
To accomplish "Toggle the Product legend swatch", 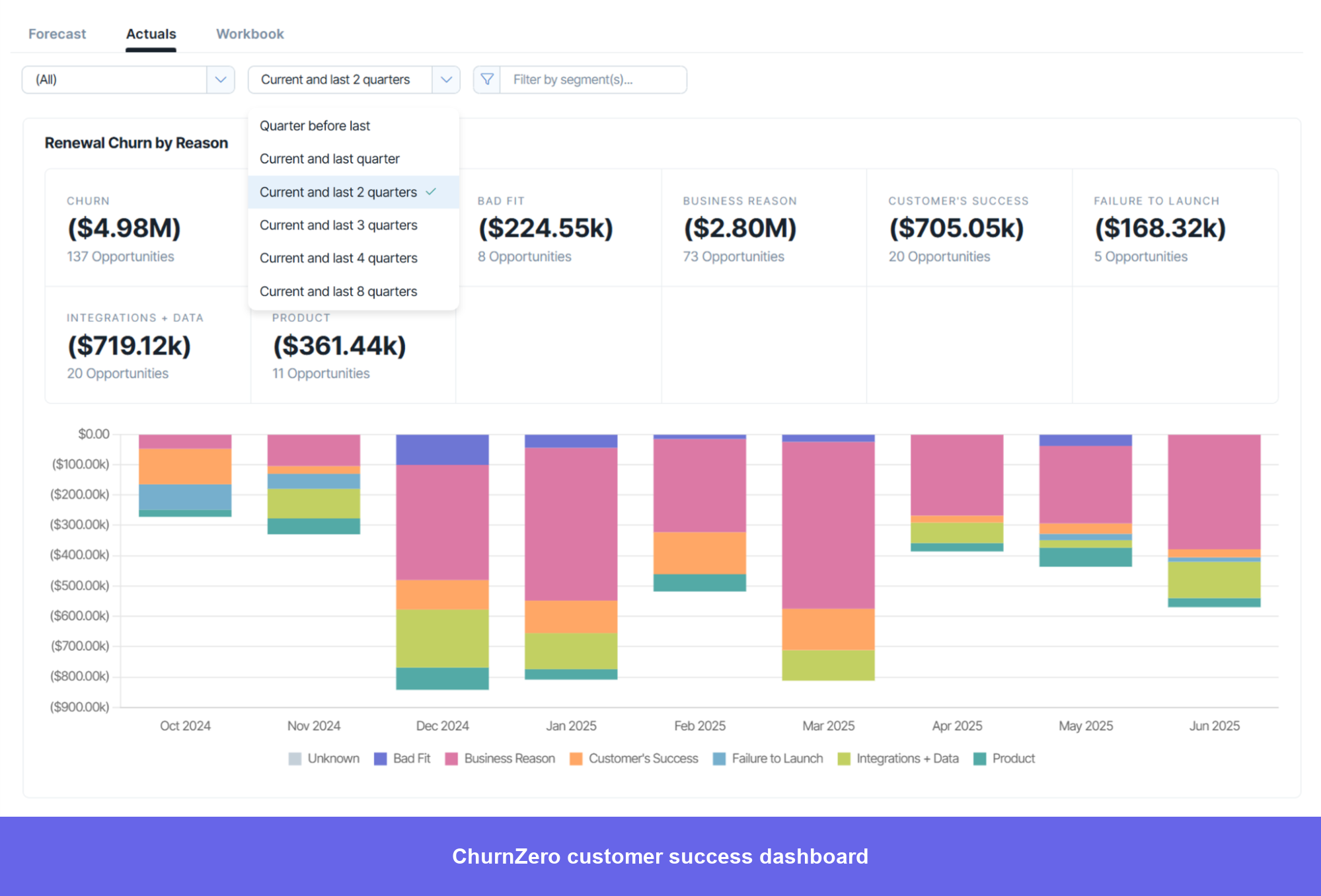I will point(980,758).
